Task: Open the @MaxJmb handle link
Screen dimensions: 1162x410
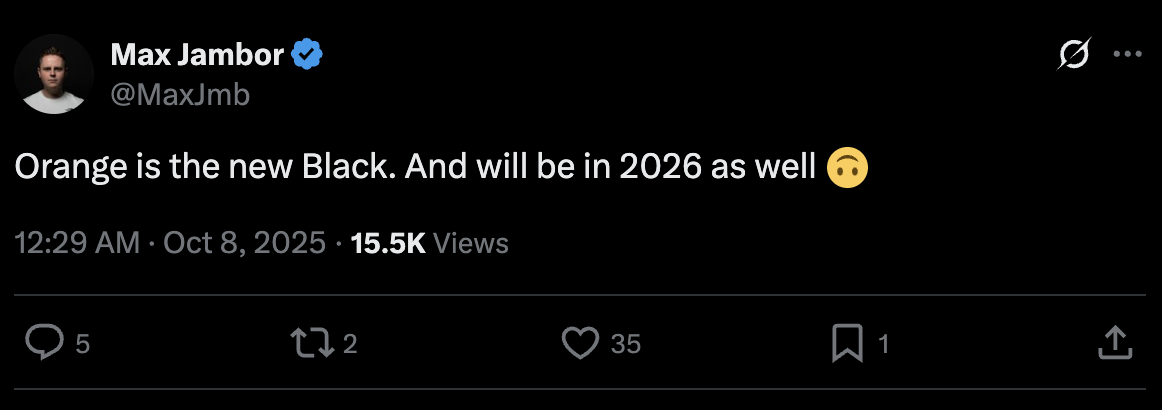Action: click(180, 95)
